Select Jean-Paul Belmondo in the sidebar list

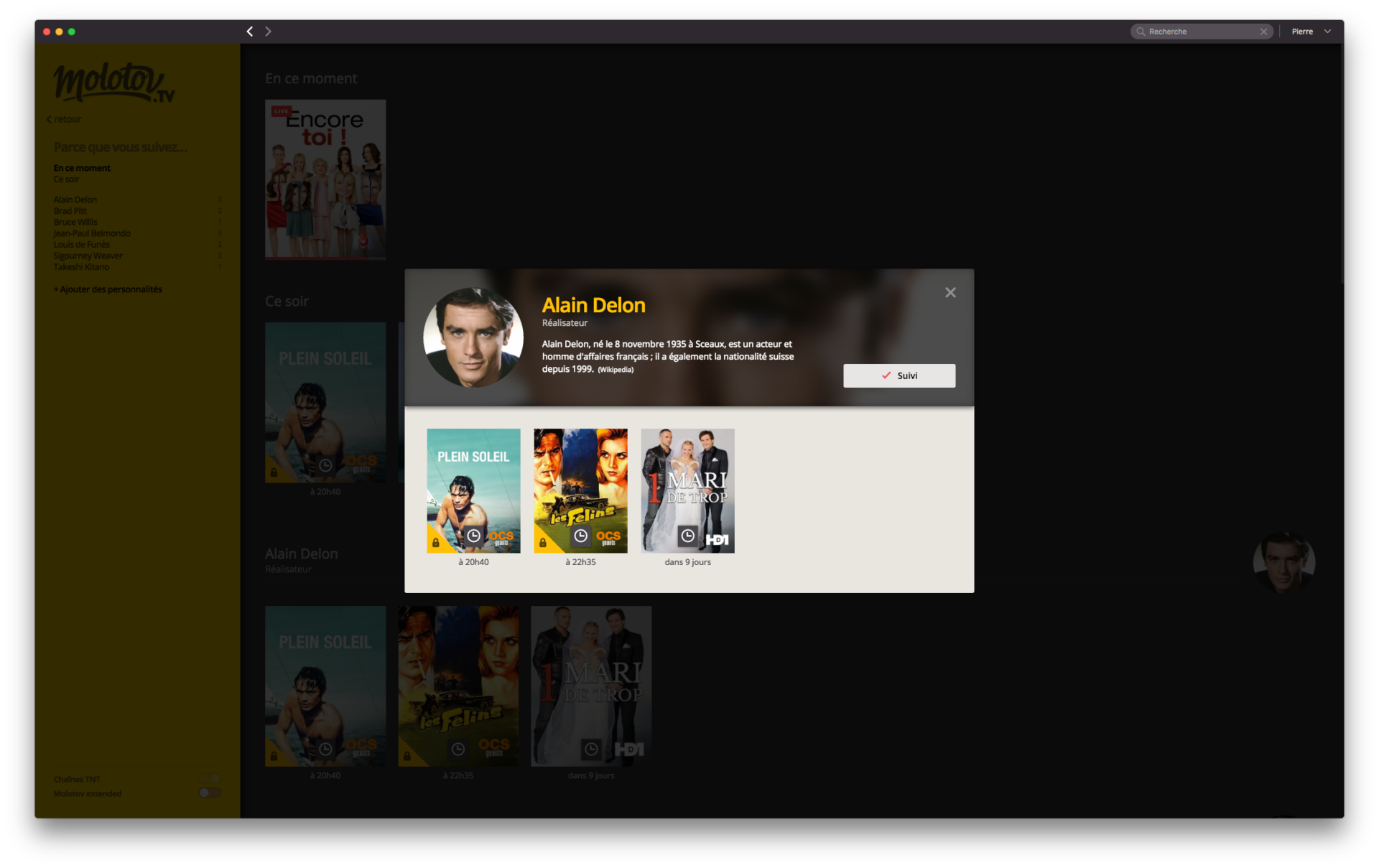[x=92, y=233]
